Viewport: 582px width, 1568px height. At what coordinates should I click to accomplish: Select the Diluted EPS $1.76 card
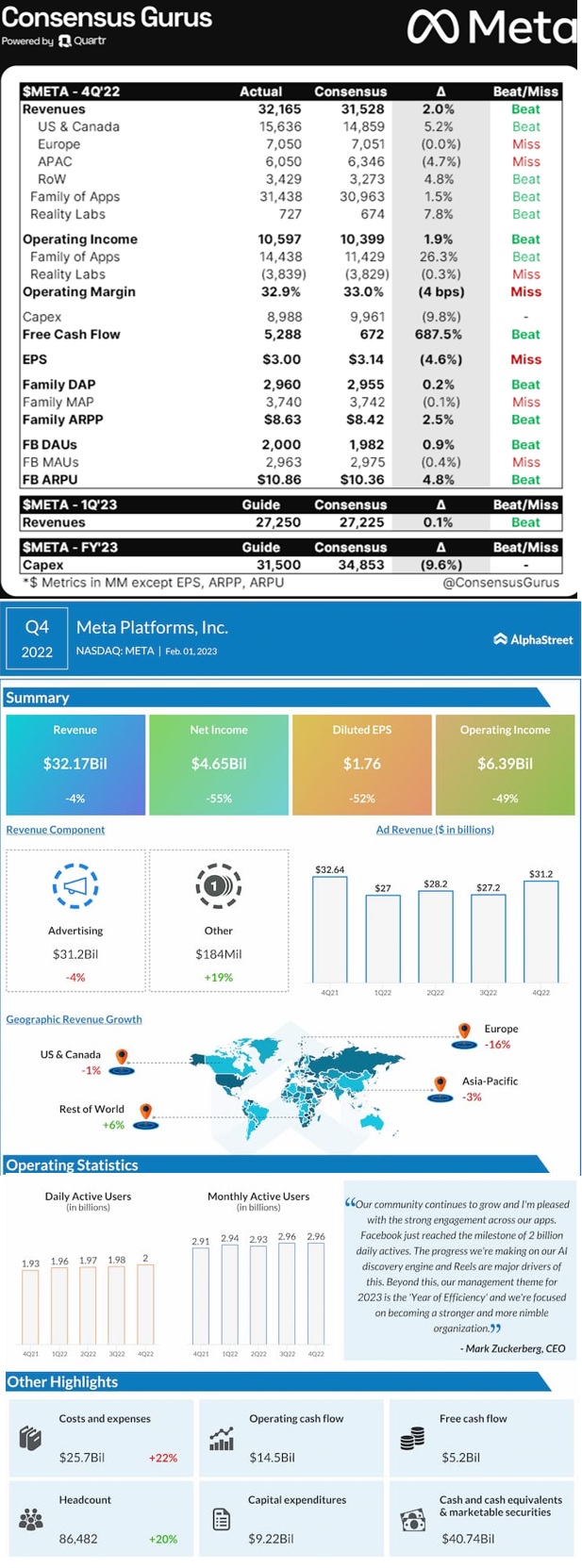[x=362, y=765]
